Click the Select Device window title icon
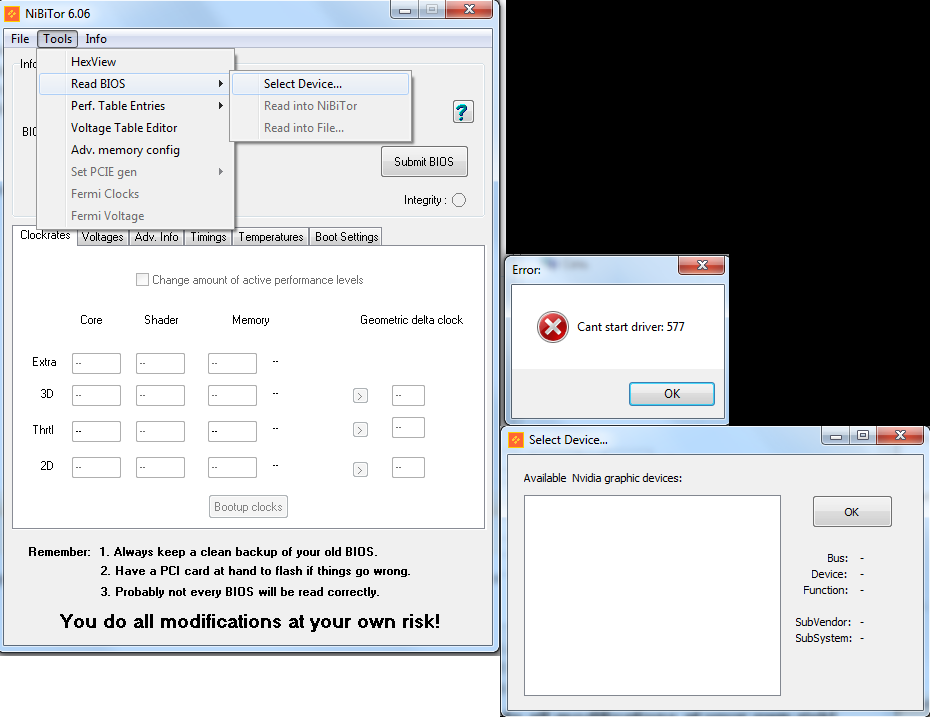 (x=516, y=439)
